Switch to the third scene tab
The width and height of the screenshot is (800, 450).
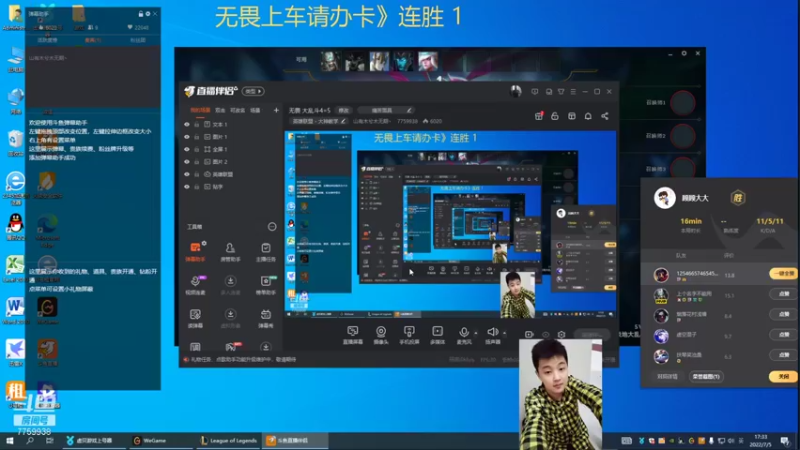point(237,110)
